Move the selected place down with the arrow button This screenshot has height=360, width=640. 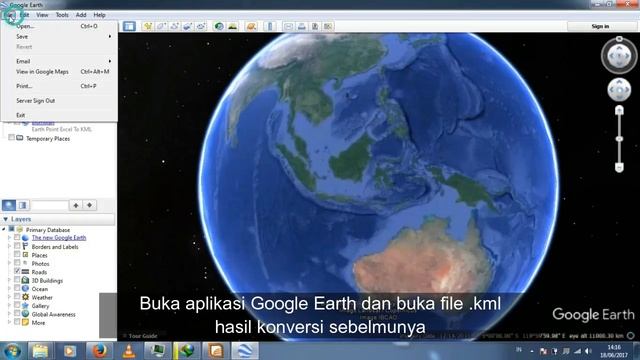point(89,205)
